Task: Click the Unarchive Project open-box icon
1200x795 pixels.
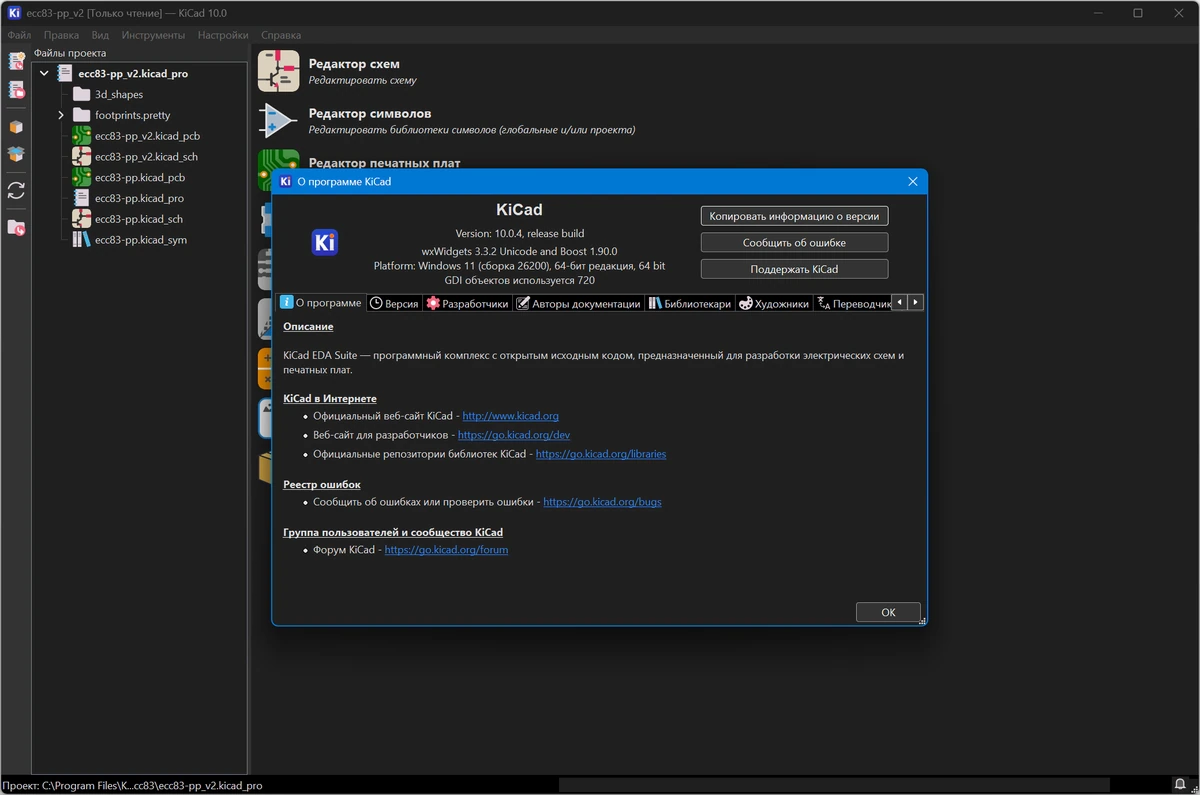Action: (16, 155)
